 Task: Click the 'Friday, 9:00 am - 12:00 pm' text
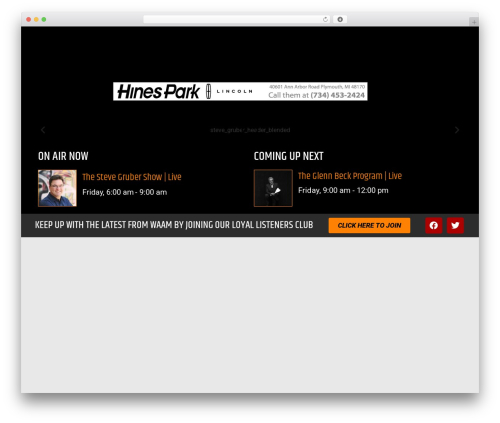(343, 190)
